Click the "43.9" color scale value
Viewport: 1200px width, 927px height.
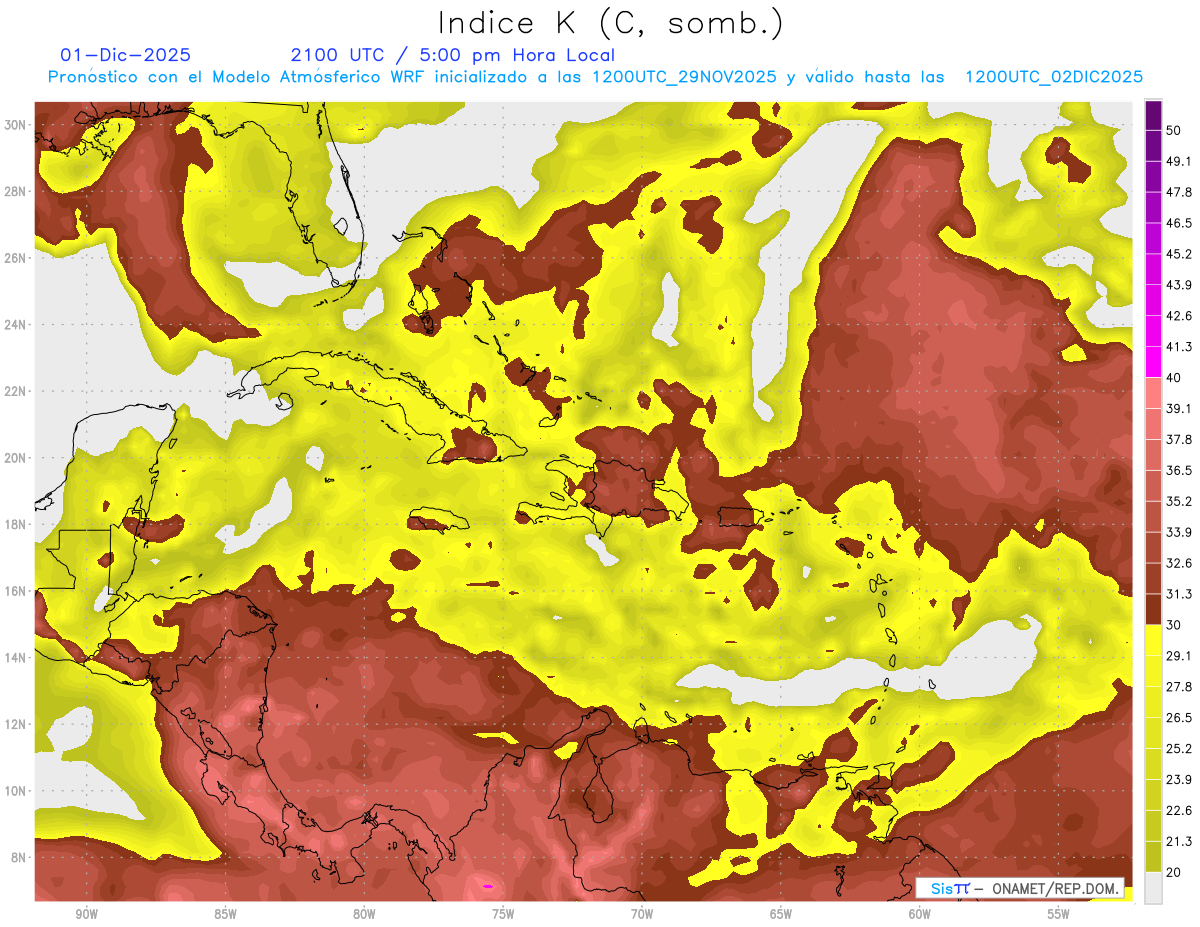(x=1179, y=285)
